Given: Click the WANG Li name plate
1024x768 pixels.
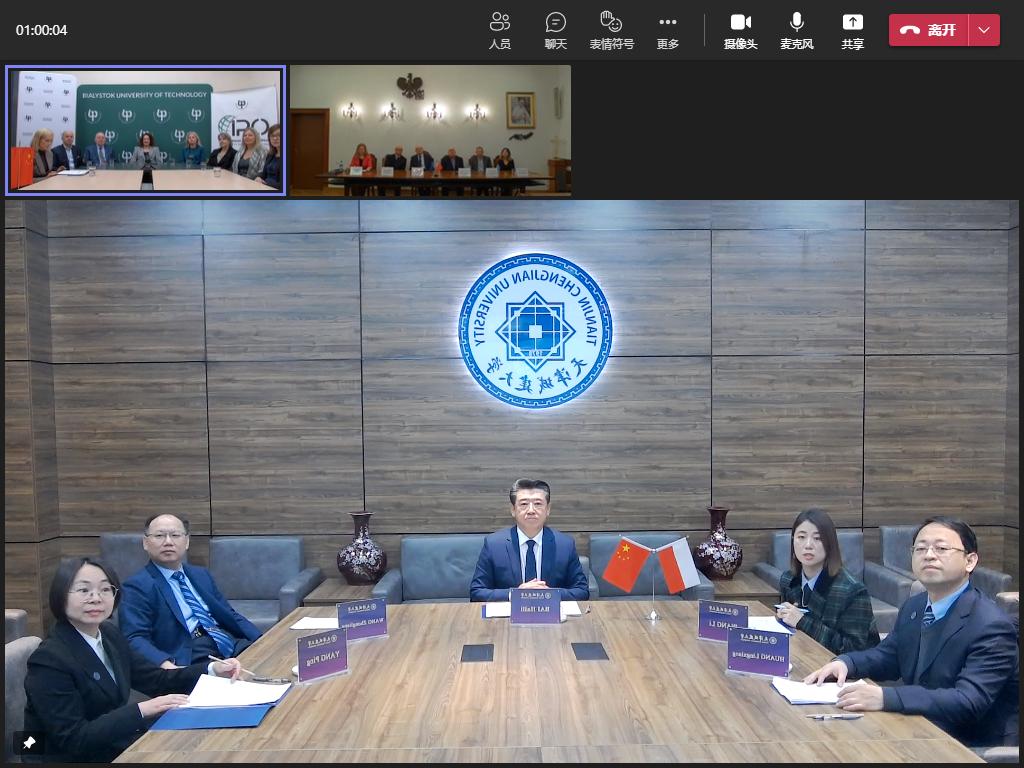Looking at the screenshot, I should pyautogui.click(x=722, y=620).
